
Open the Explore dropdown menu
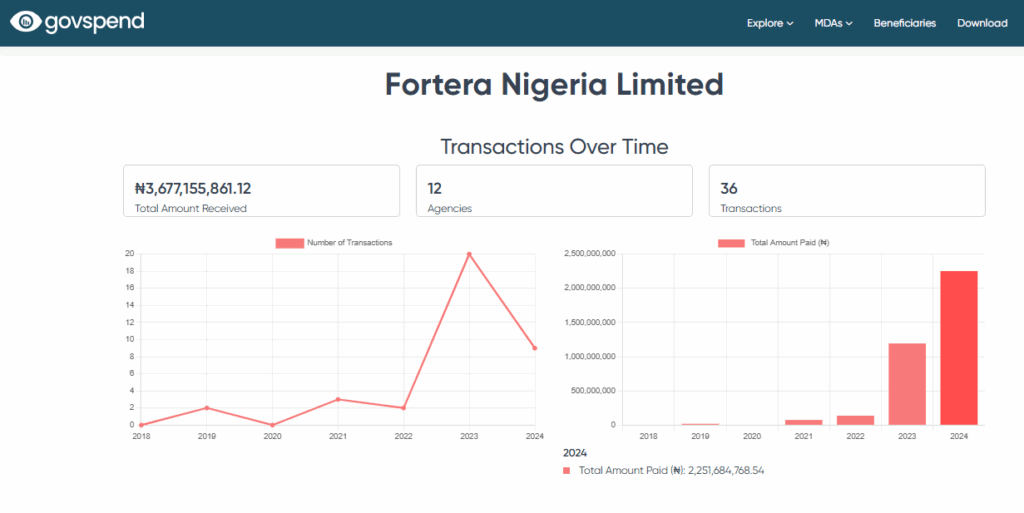click(x=769, y=23)
